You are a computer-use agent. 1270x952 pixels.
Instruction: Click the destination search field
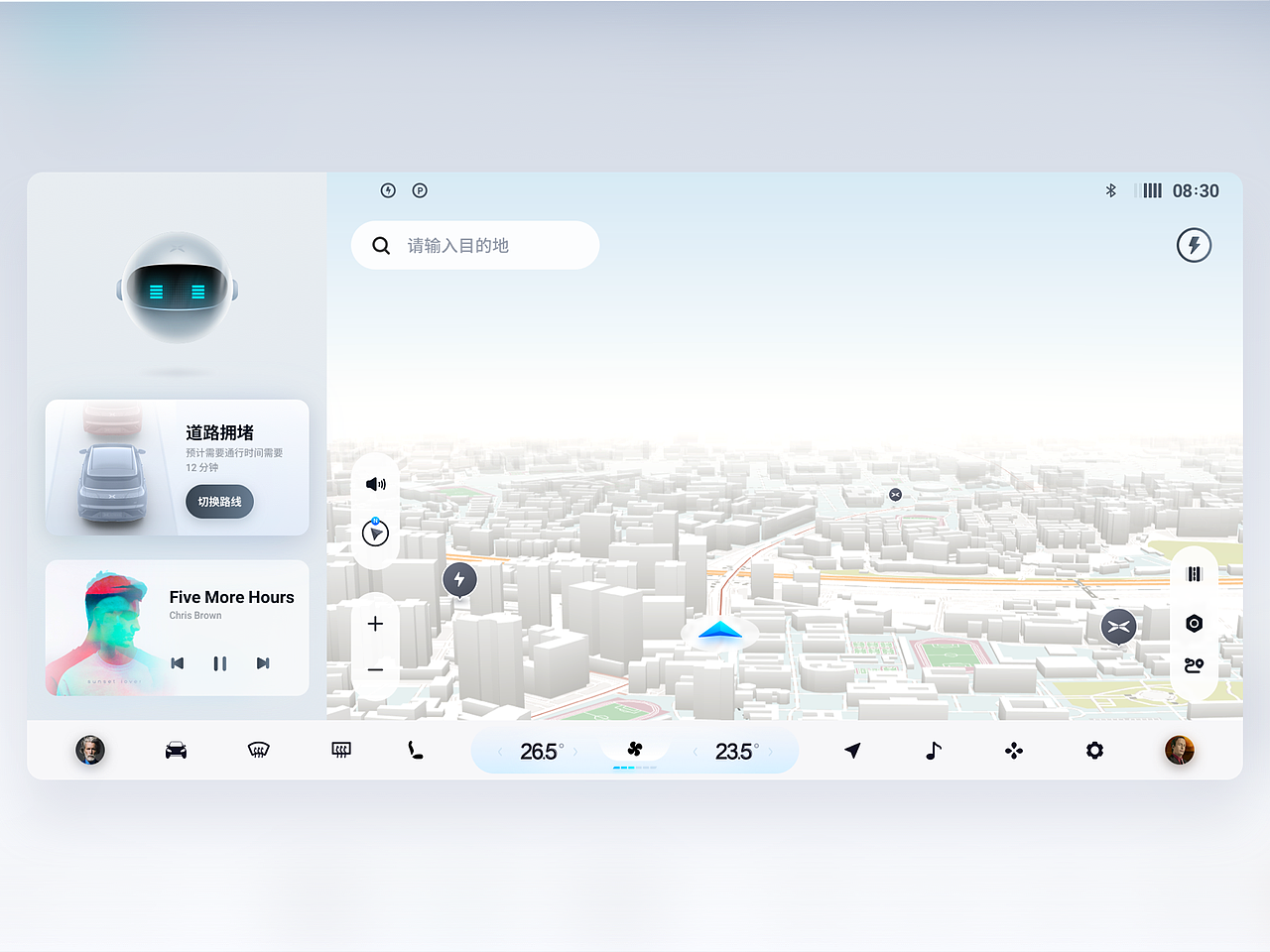[475, 245]
